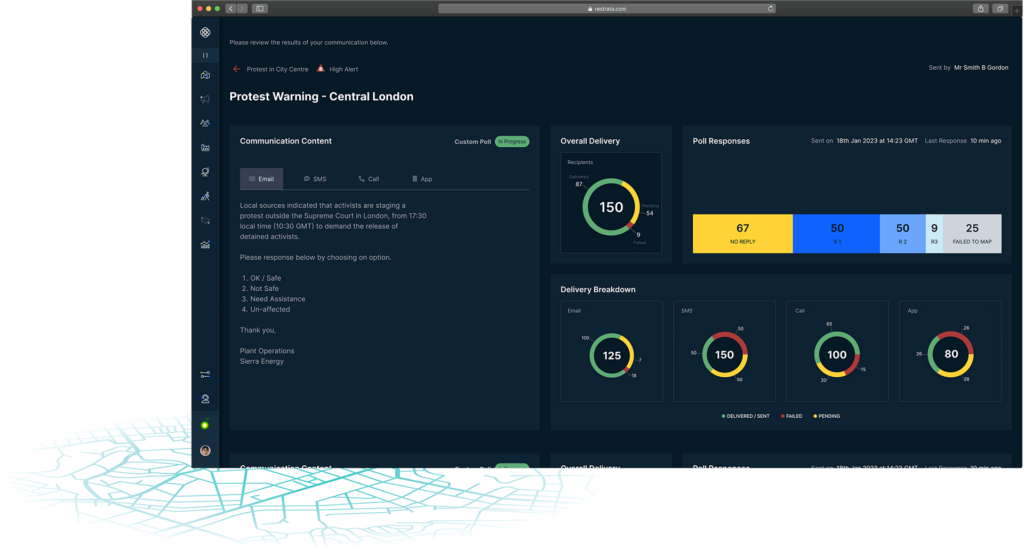Viewport: 1024px width, 549px height.
Task: Click the support agent sidebar icon
Action: click(205, 398)
